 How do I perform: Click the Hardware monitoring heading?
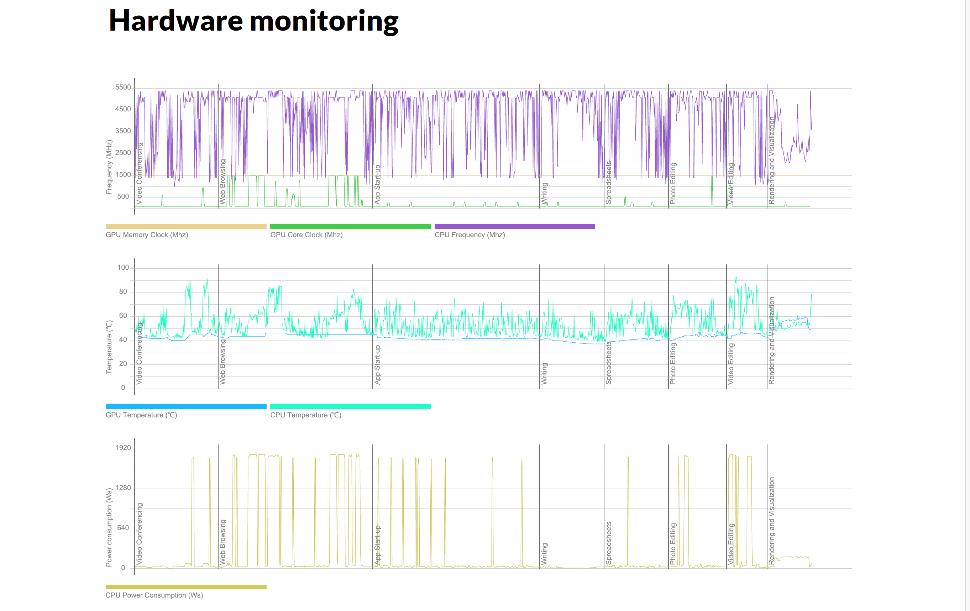click(x=253, y=21)
